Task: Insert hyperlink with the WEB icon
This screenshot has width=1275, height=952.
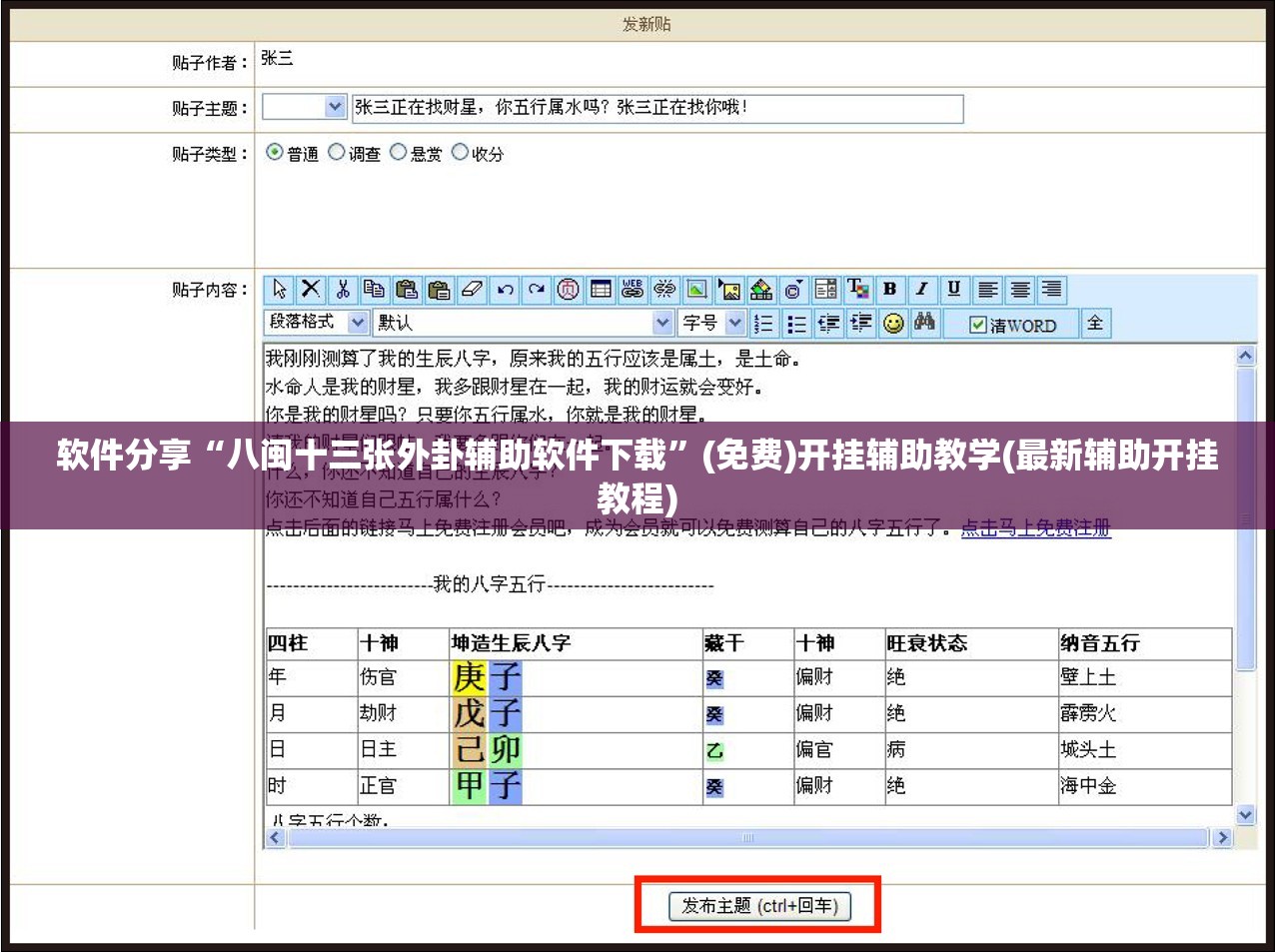Action: (633, 290)
